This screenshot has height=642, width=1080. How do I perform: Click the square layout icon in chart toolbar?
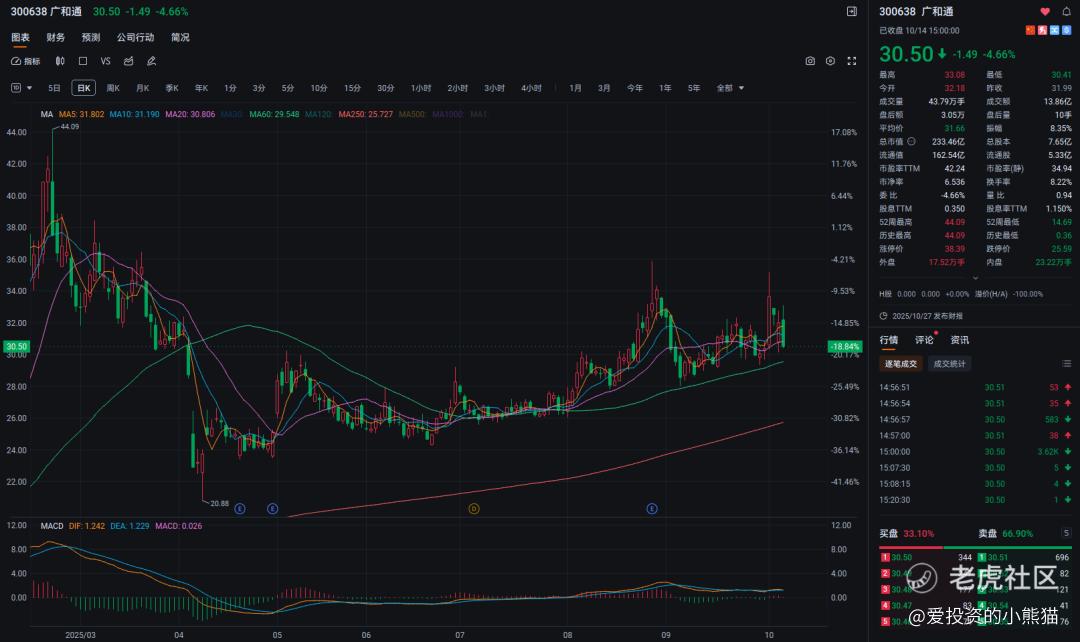click(83, 61)
